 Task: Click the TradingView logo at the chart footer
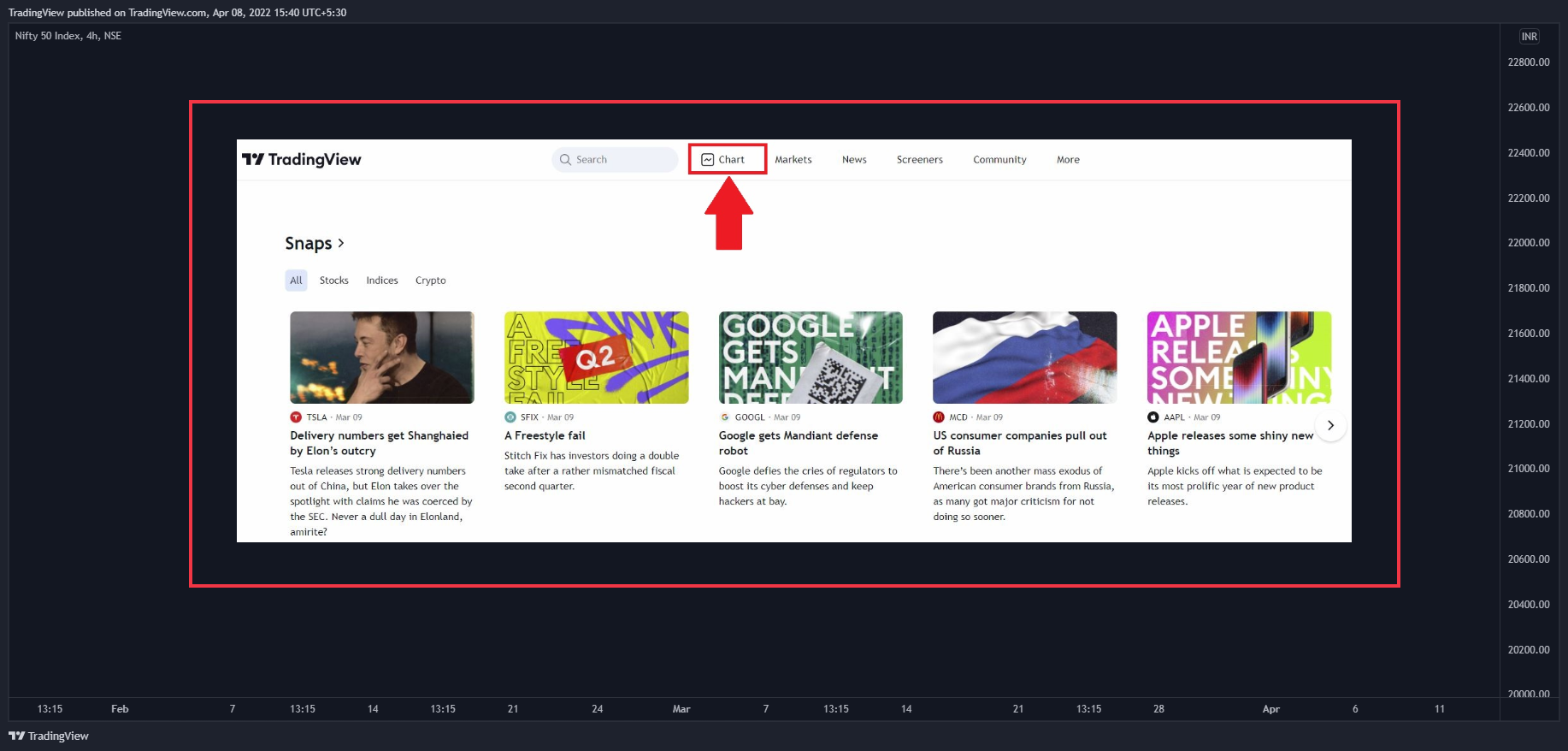(x=49, y=736)
